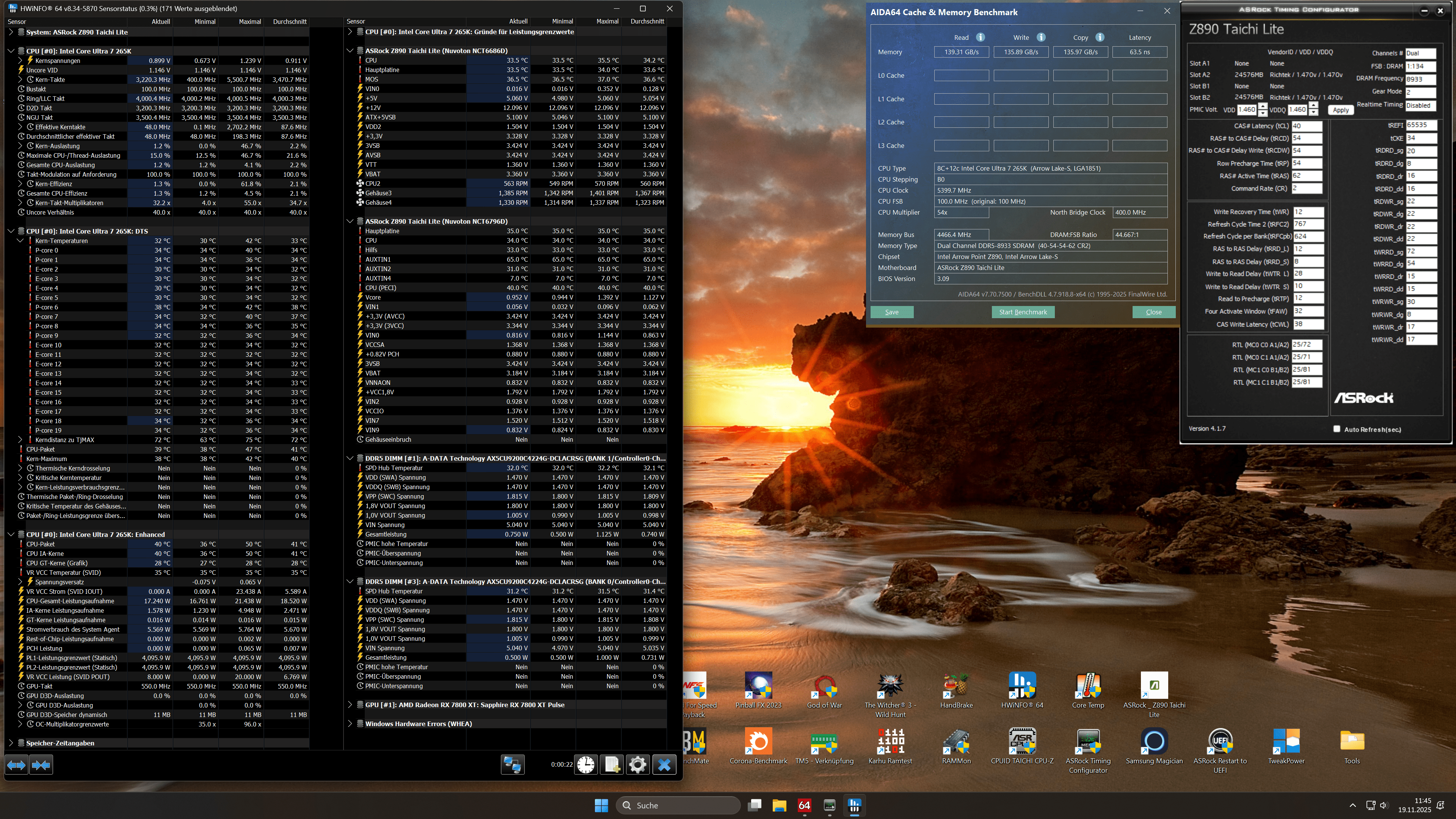
Task: Click the info icon next to Read
Action: click(x=981, y=37)
